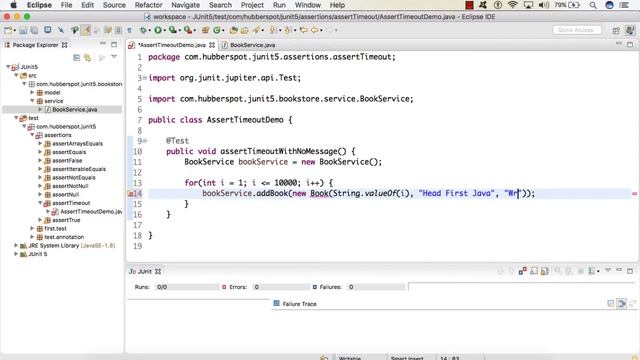Click the Open Type toolbar icon
Screen dimensions: 640x360
(233, 30)
